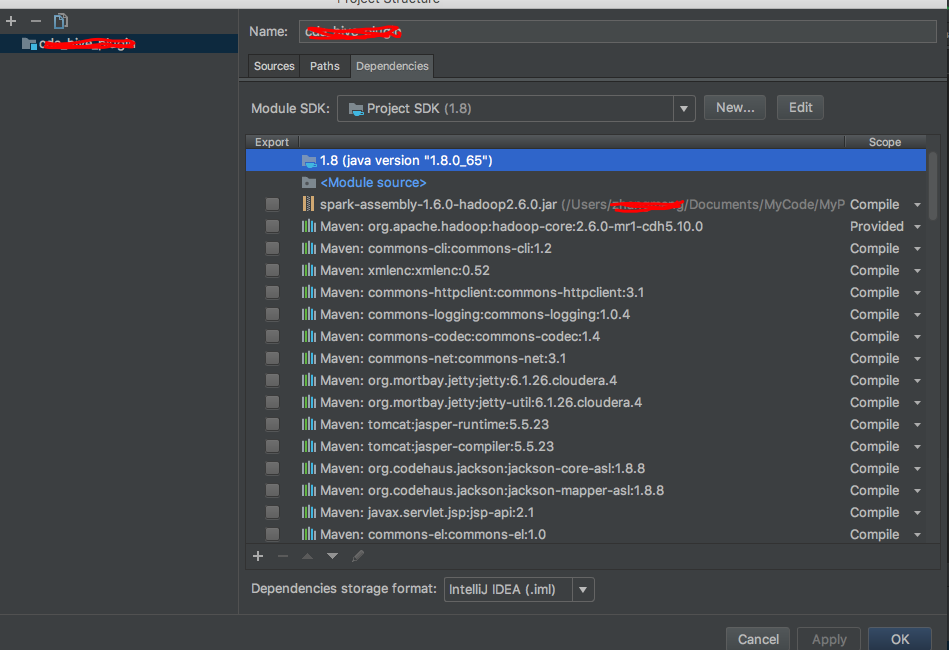This screenshot has height=650, width=949.
Task: Open scope dropdown for xmlenc
Action: pos(918,271)
